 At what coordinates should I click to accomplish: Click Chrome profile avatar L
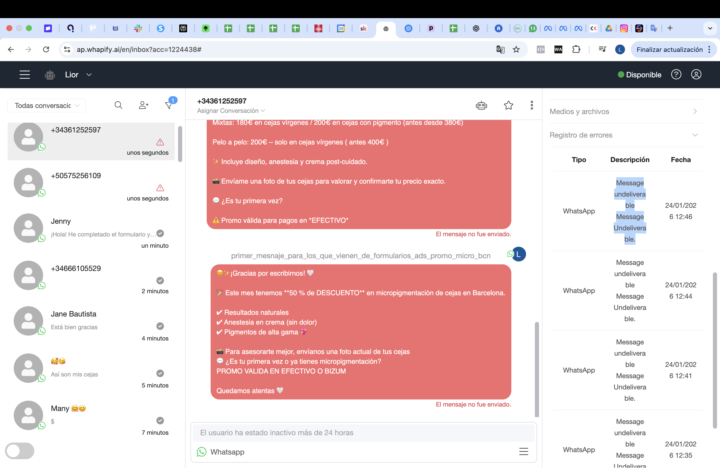620,50
